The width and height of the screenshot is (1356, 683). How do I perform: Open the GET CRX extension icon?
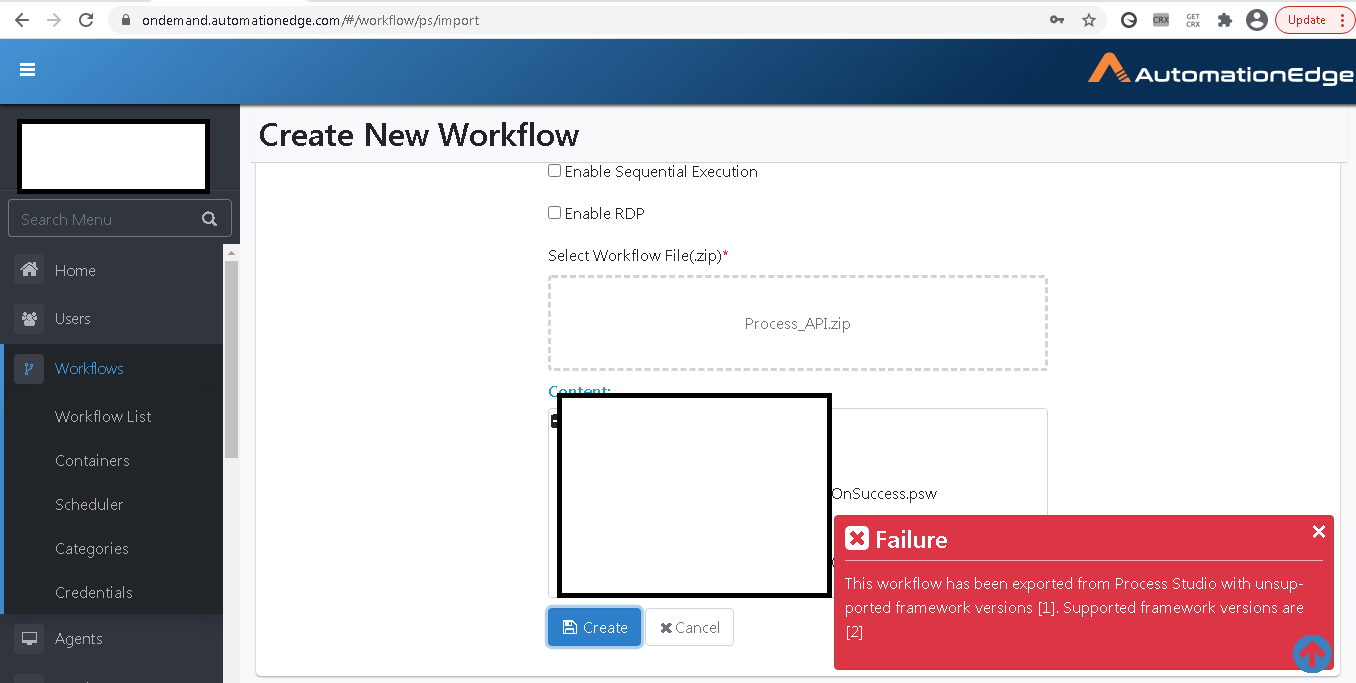[x=1193, y=20]
